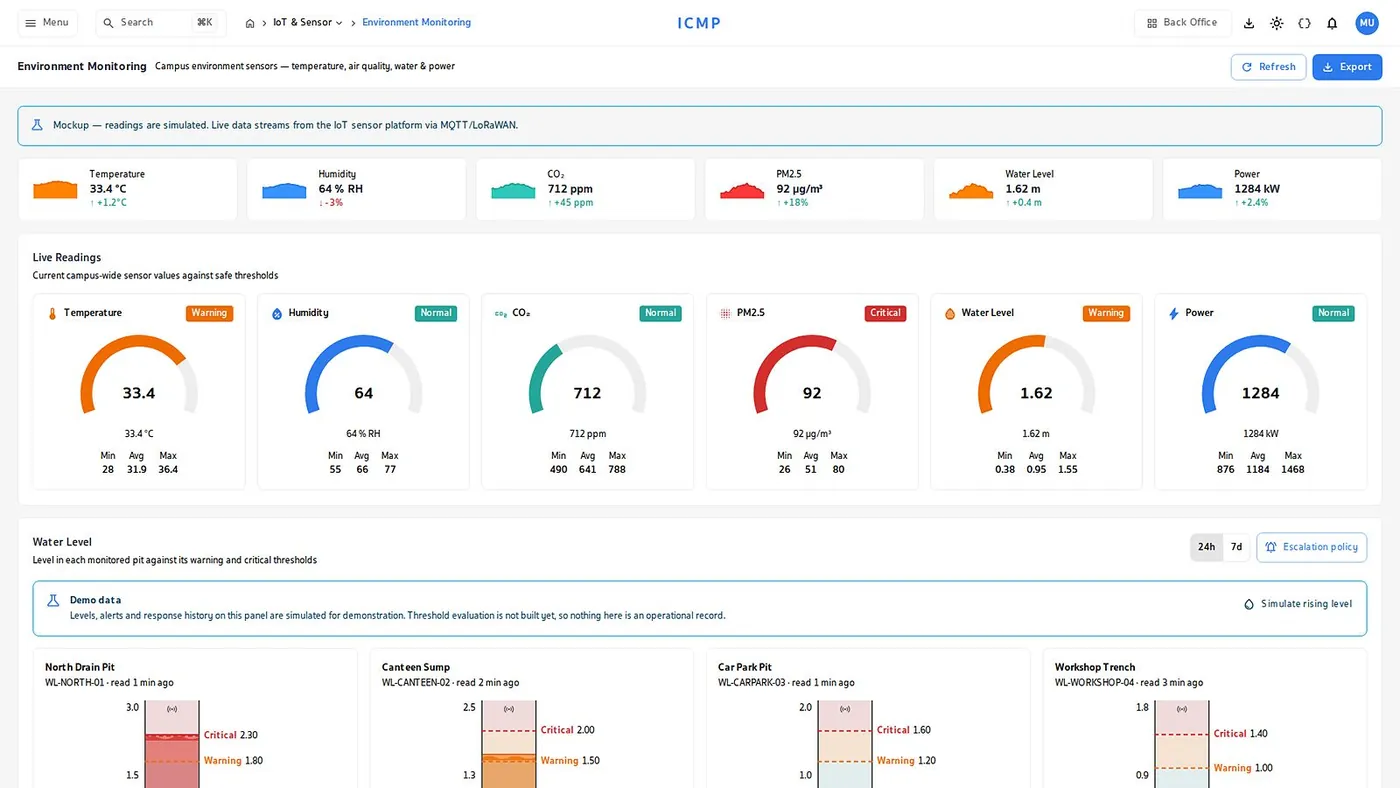Click the ICMP logo
The image size is (1400, 788).
point(699,23)
